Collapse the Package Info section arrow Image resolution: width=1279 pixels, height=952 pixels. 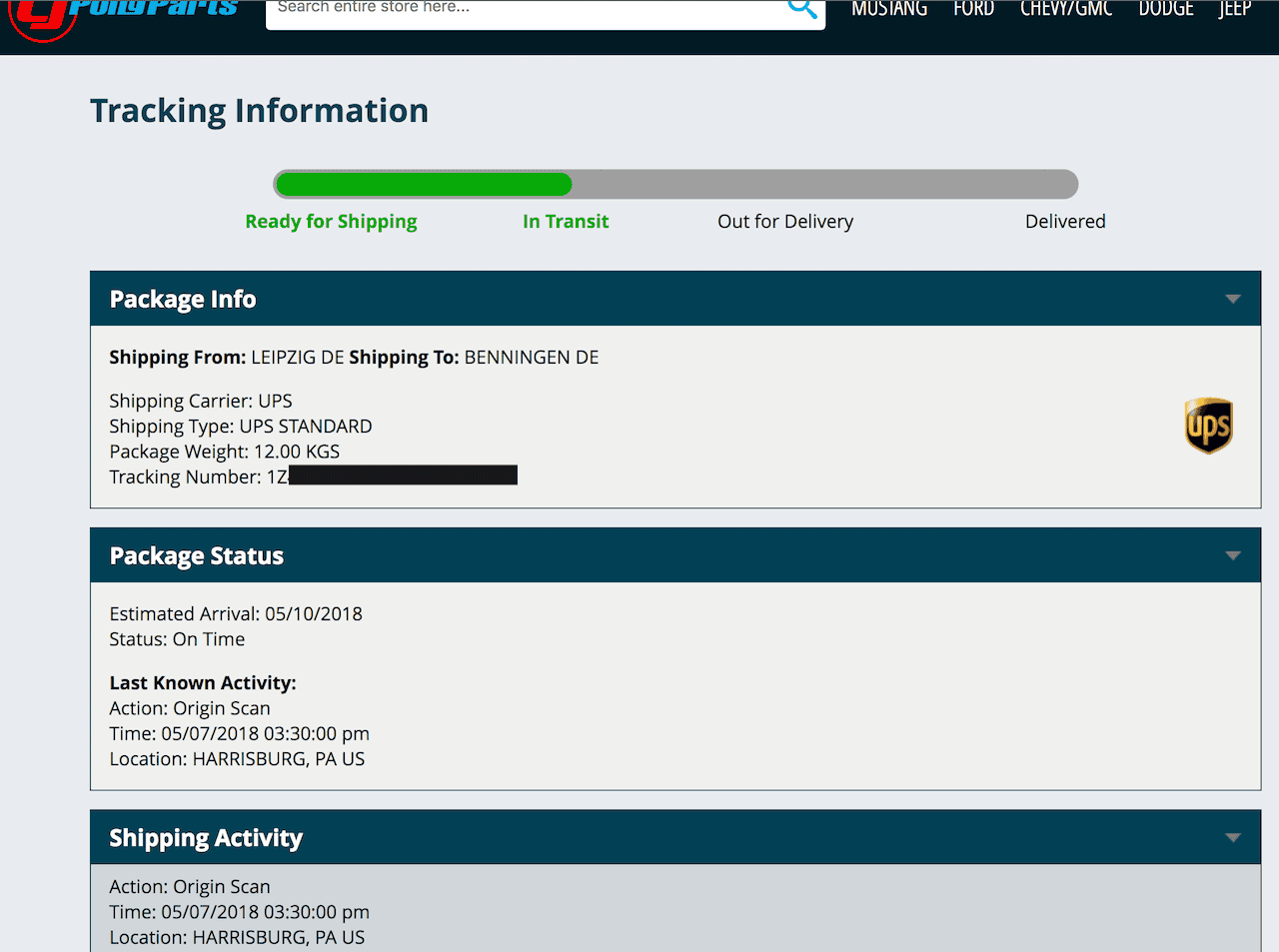pyautogui.click(x=1233, y=299)
